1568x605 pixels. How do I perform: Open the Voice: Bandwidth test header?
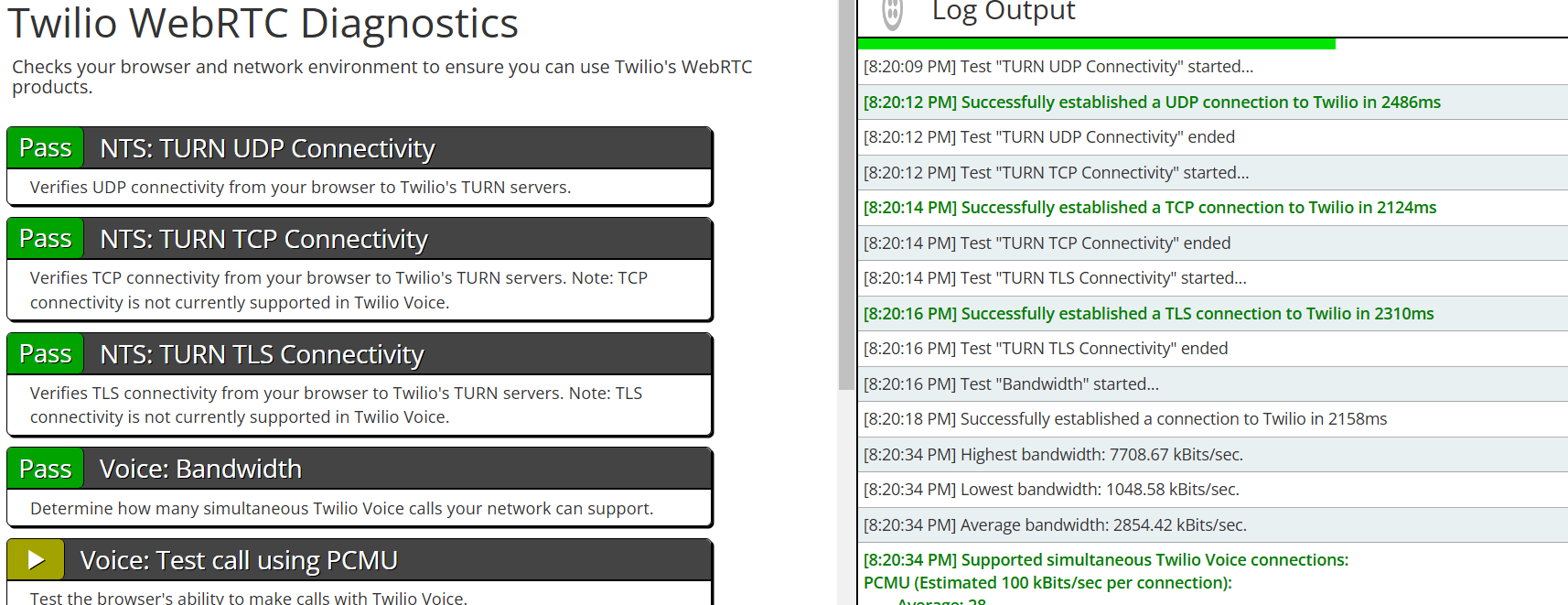(x=360, y=469)
